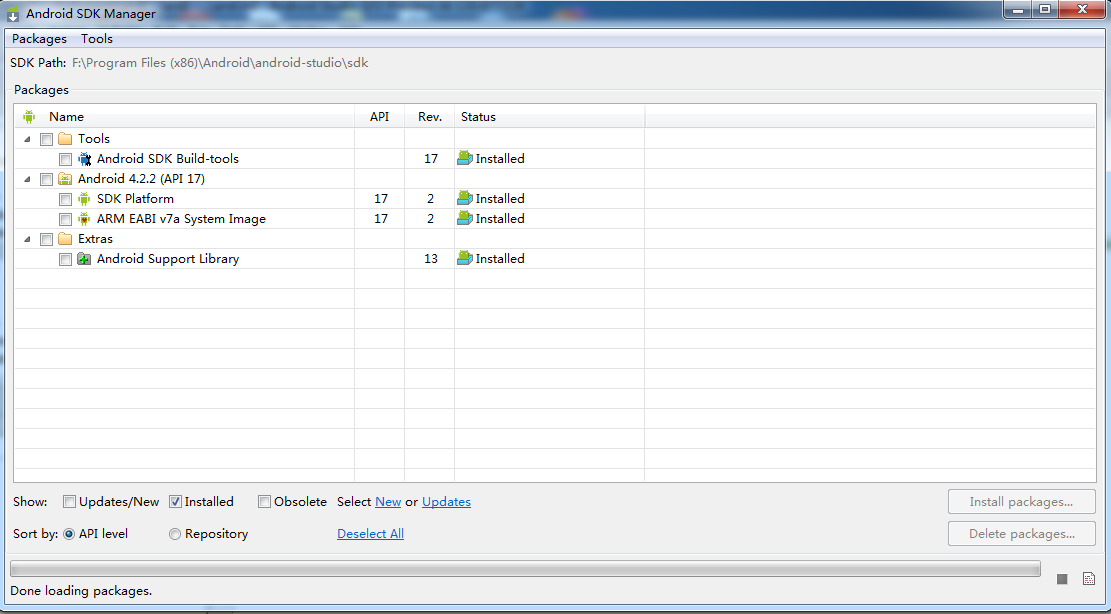Screen dimensions: 1111x614
Task: Click the API 17 cell of SDK Platform
Action: click(380, 199)
